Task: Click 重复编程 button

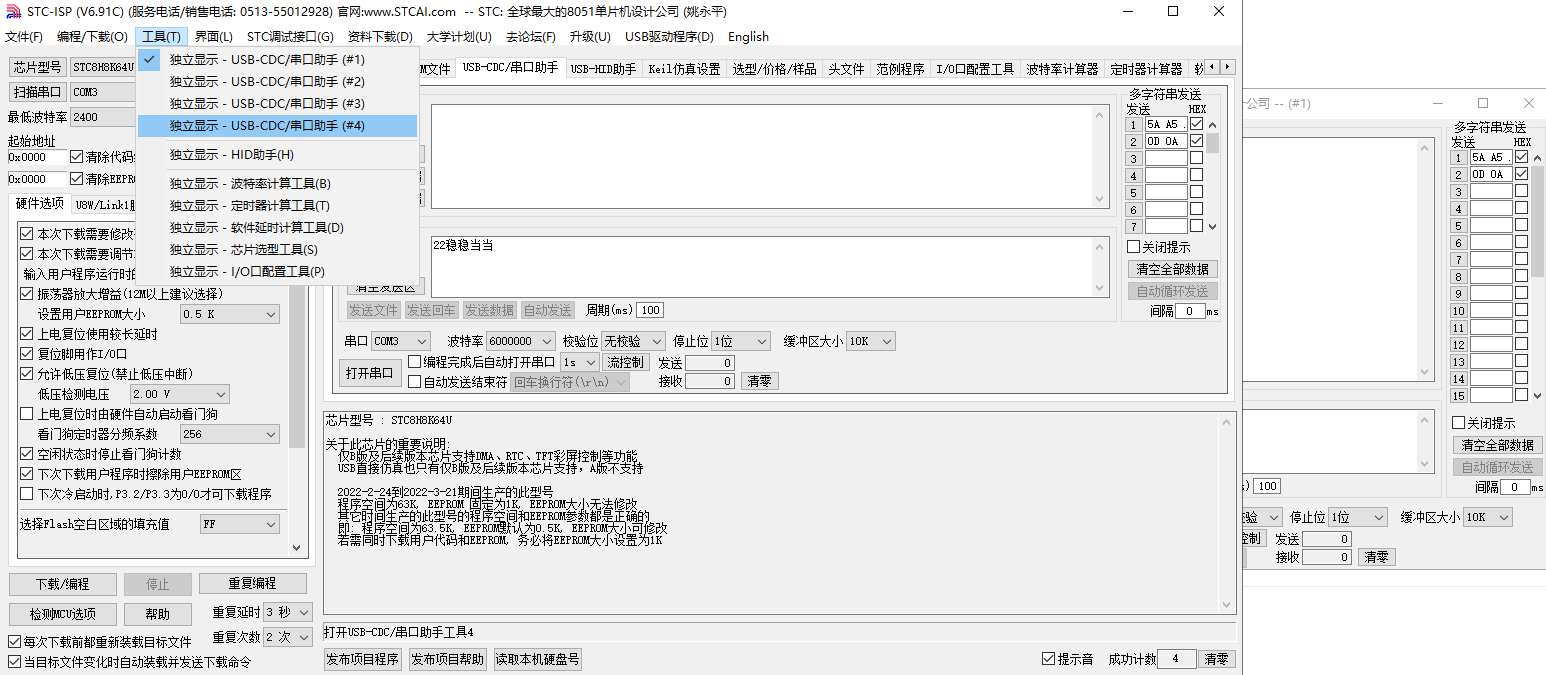Action: point(252,584)
